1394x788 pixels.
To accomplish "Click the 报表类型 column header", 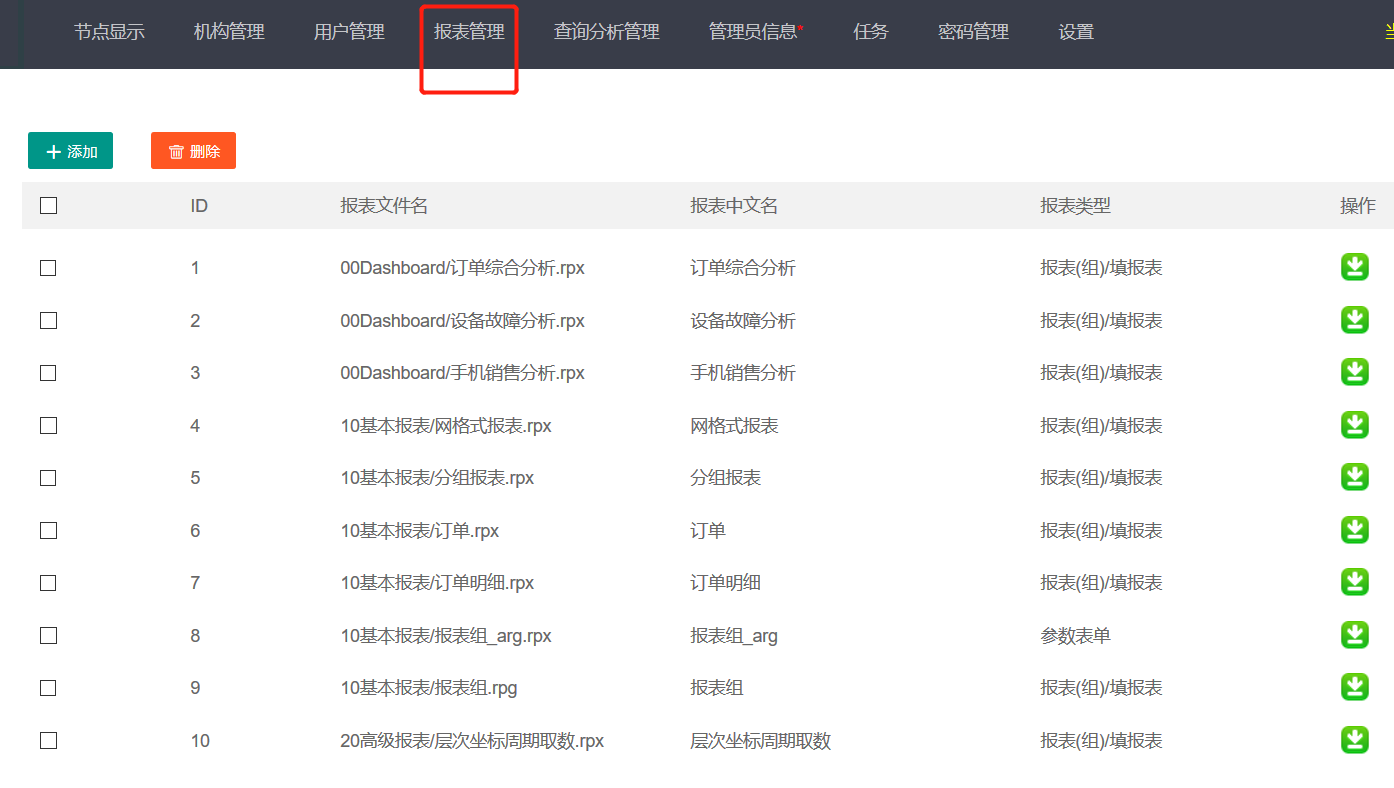I will pos(1075,206).
